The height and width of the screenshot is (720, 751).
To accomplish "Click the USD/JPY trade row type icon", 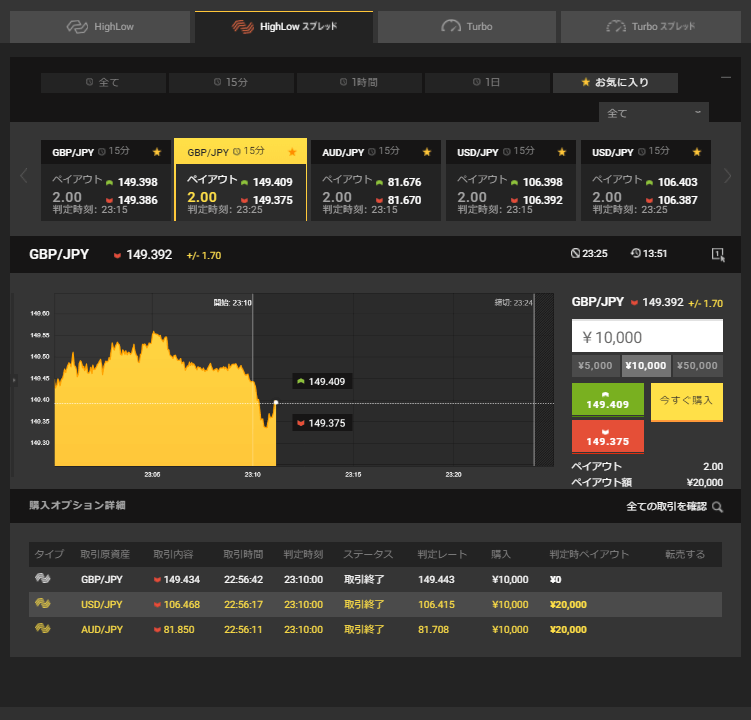I will 43,603.
